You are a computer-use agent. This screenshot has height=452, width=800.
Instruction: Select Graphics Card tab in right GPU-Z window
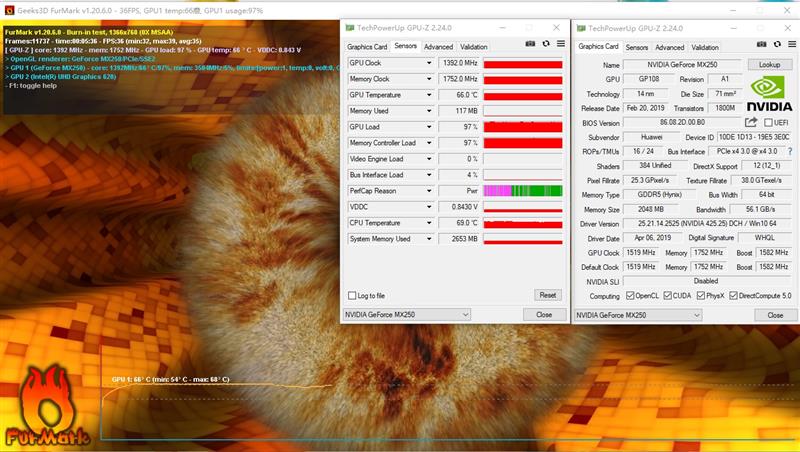click(x=598, y=46)
